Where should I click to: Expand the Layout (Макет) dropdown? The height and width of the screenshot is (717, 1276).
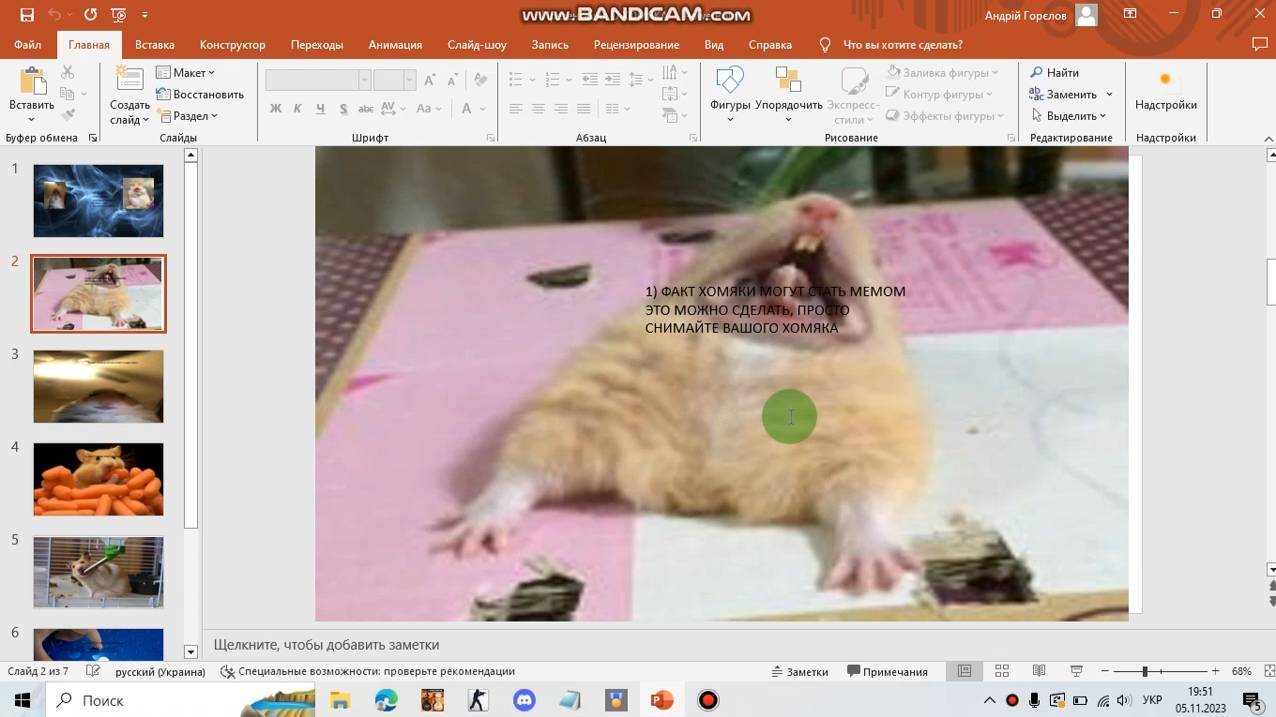pos(186,73)
